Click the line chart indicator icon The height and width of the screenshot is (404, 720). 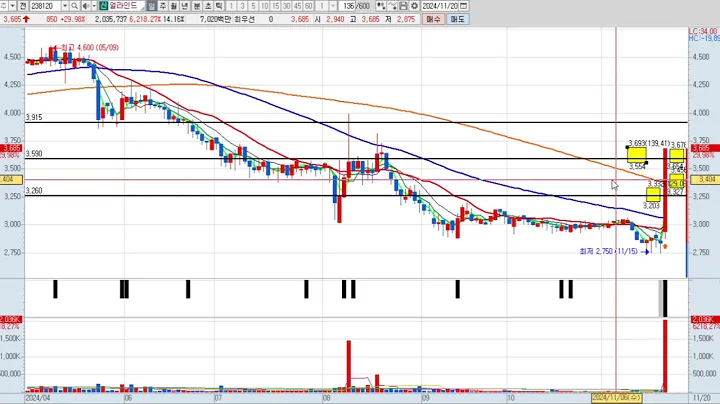tap(392, 6)
